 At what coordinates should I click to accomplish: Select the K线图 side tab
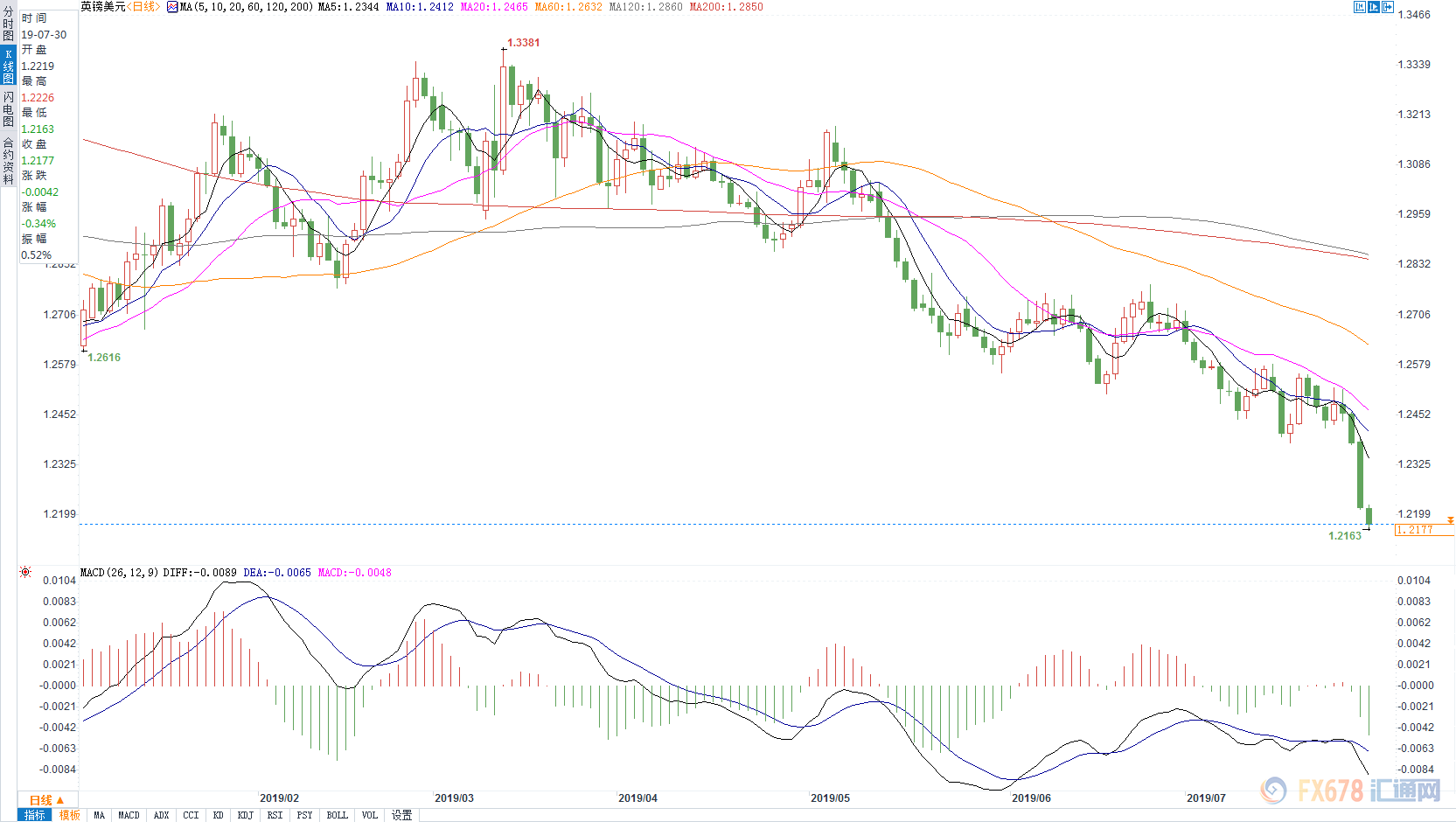(9, 66)
